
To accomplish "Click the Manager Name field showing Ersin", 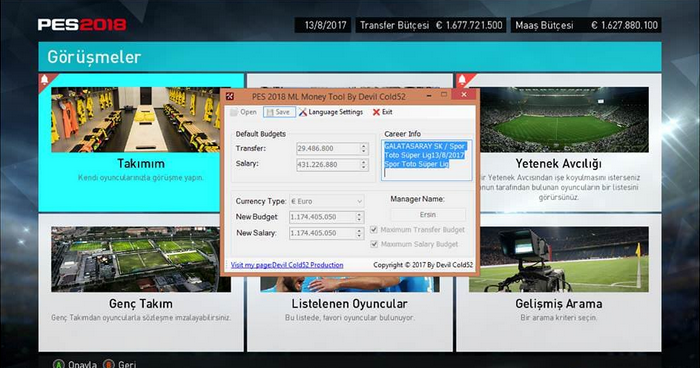I will (428, 215).
